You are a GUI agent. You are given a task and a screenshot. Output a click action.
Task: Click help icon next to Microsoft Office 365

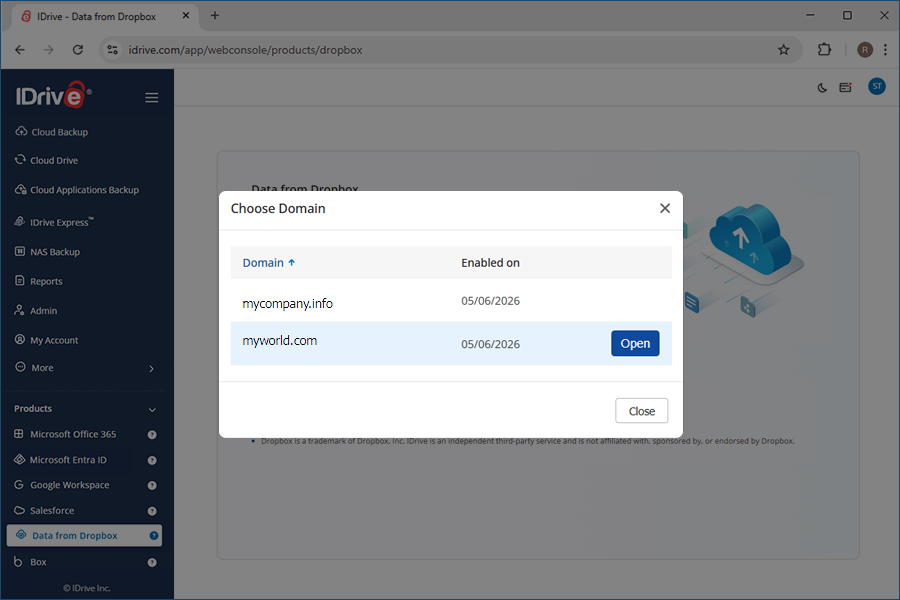[152, 435]
